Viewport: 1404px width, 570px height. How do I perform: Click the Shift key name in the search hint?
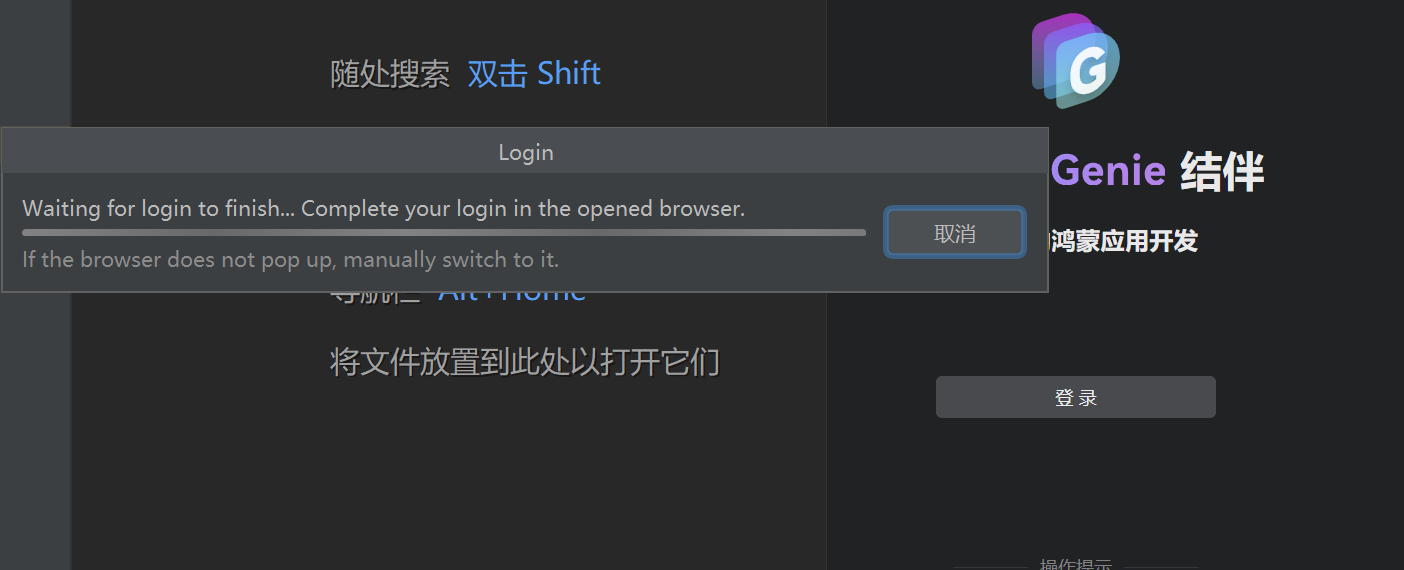569,74
